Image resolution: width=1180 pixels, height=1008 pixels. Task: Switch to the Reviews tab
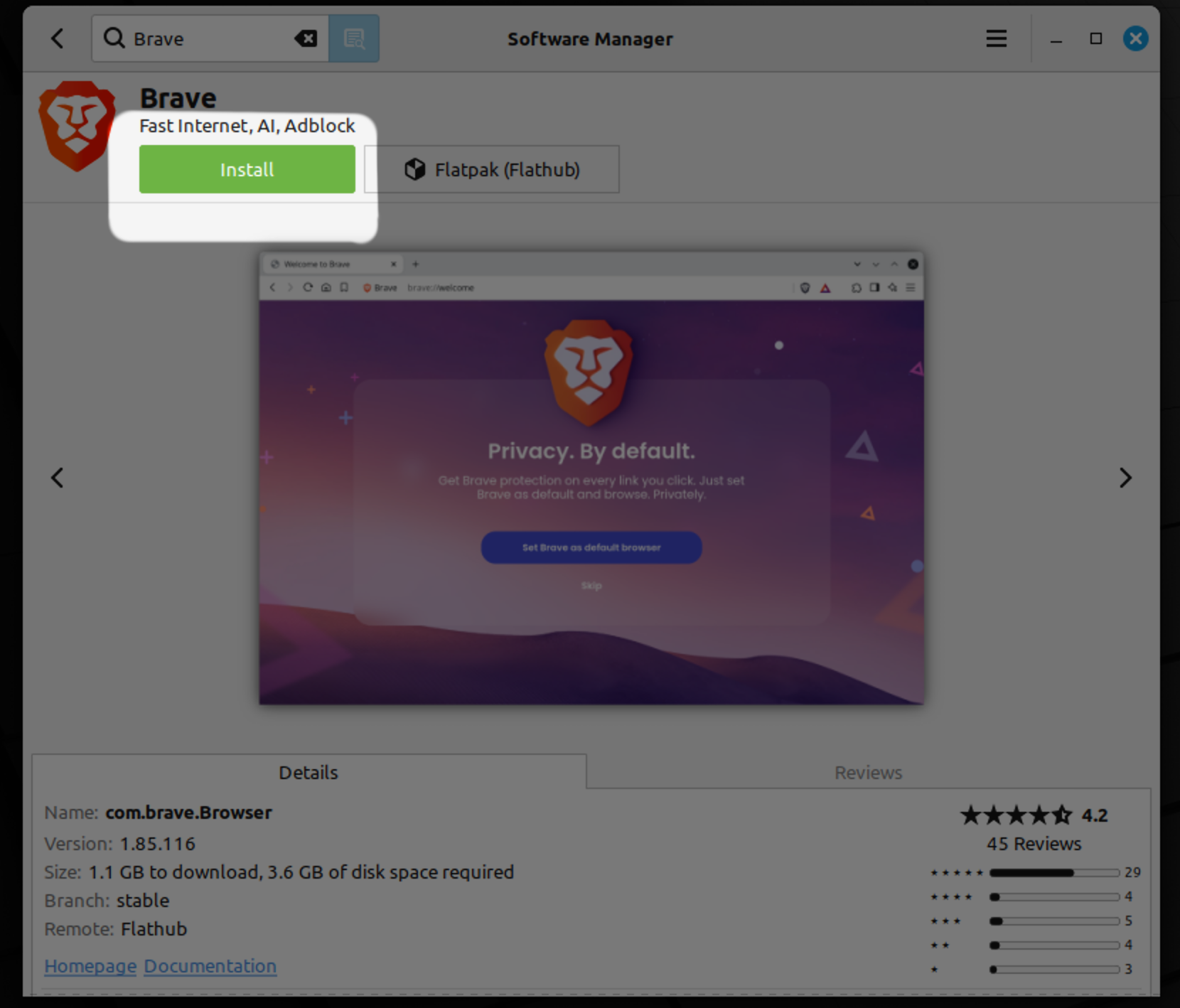coord(869,772)
